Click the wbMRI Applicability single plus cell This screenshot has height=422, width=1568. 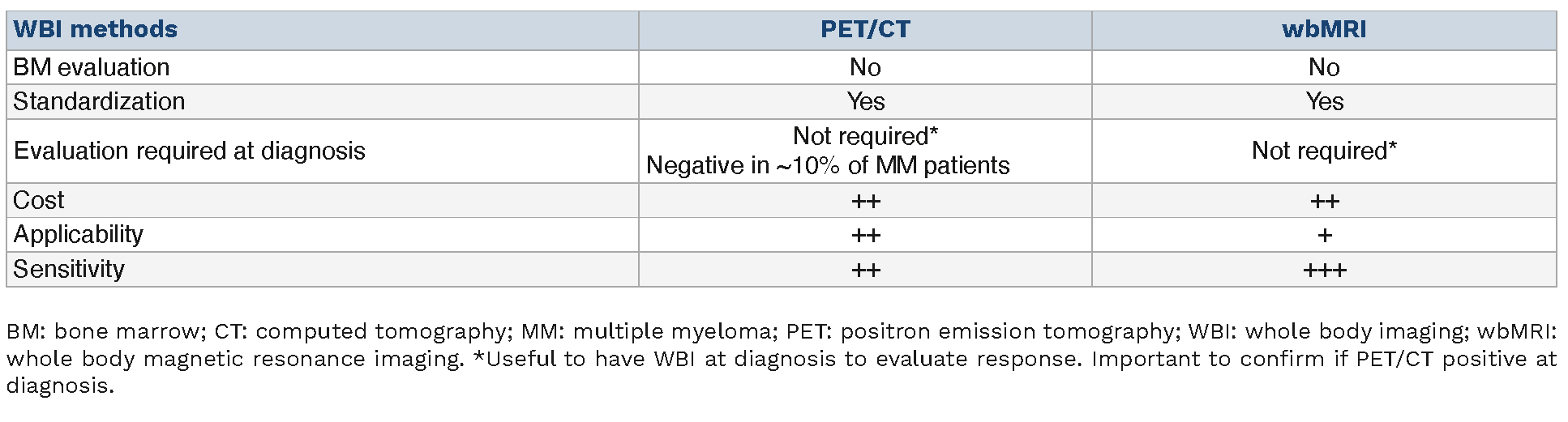(x=1323, y=235)
